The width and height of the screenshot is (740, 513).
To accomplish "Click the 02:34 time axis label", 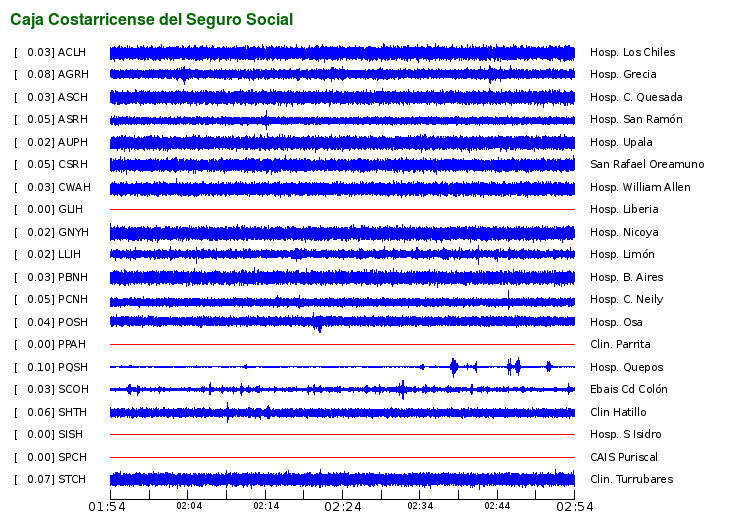I will [x=420, y=506].
